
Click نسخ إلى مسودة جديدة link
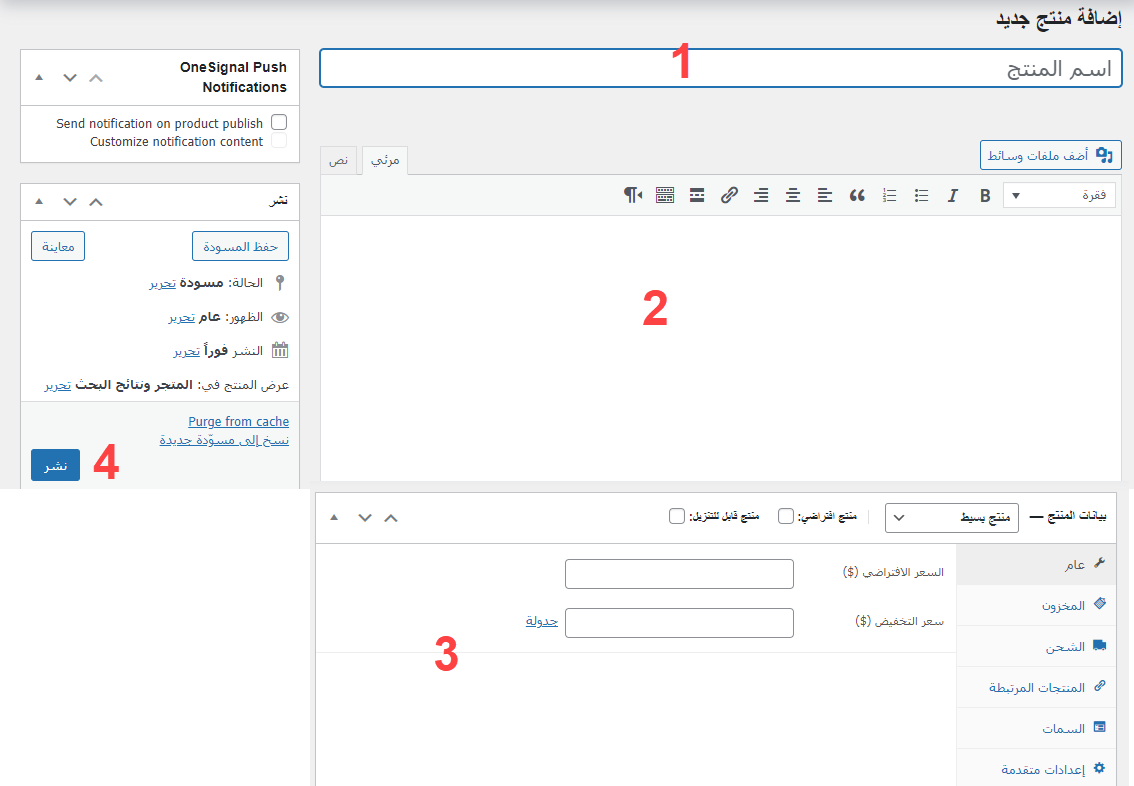[x=224, y=440]
